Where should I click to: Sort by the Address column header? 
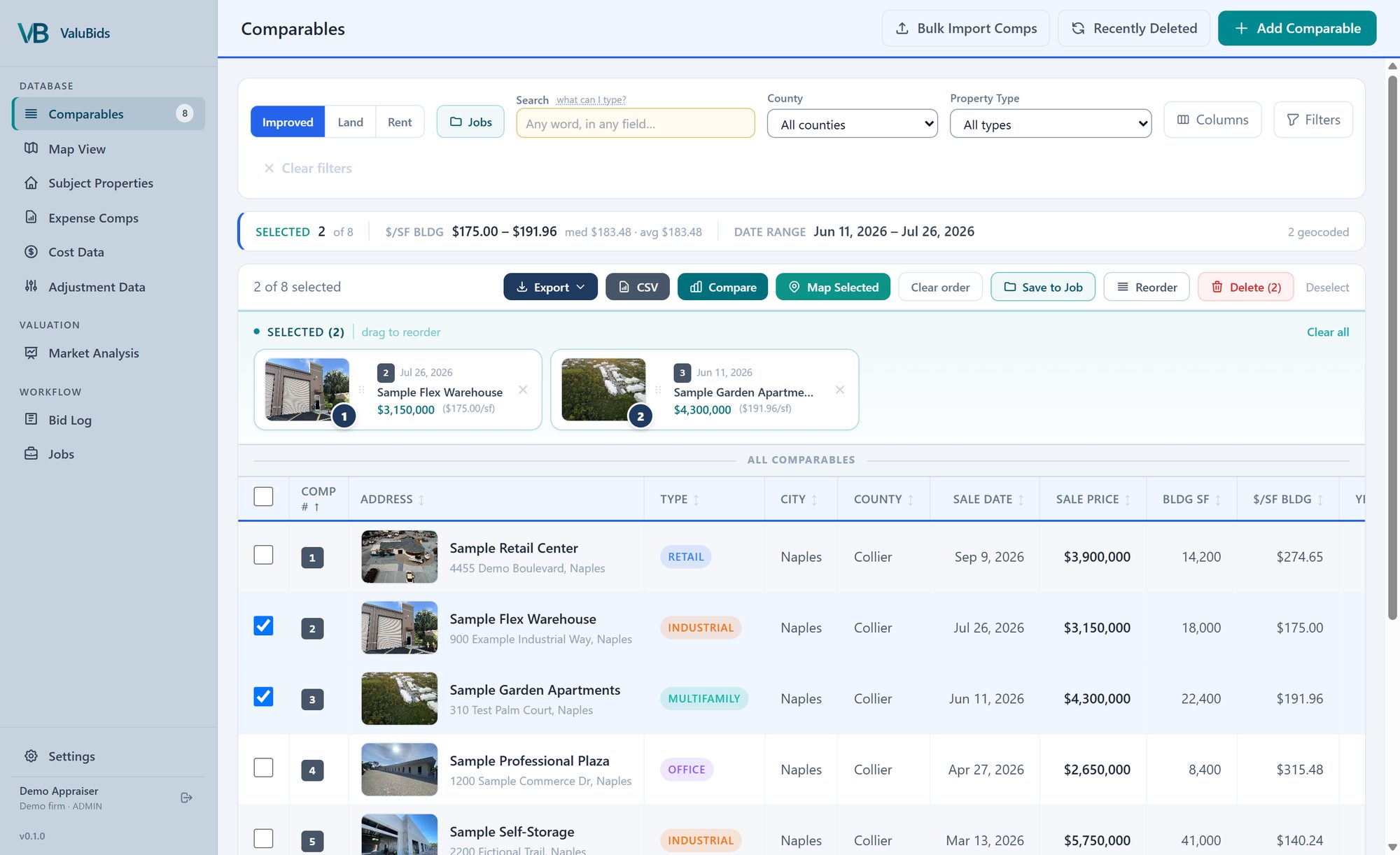coord(392,499)
